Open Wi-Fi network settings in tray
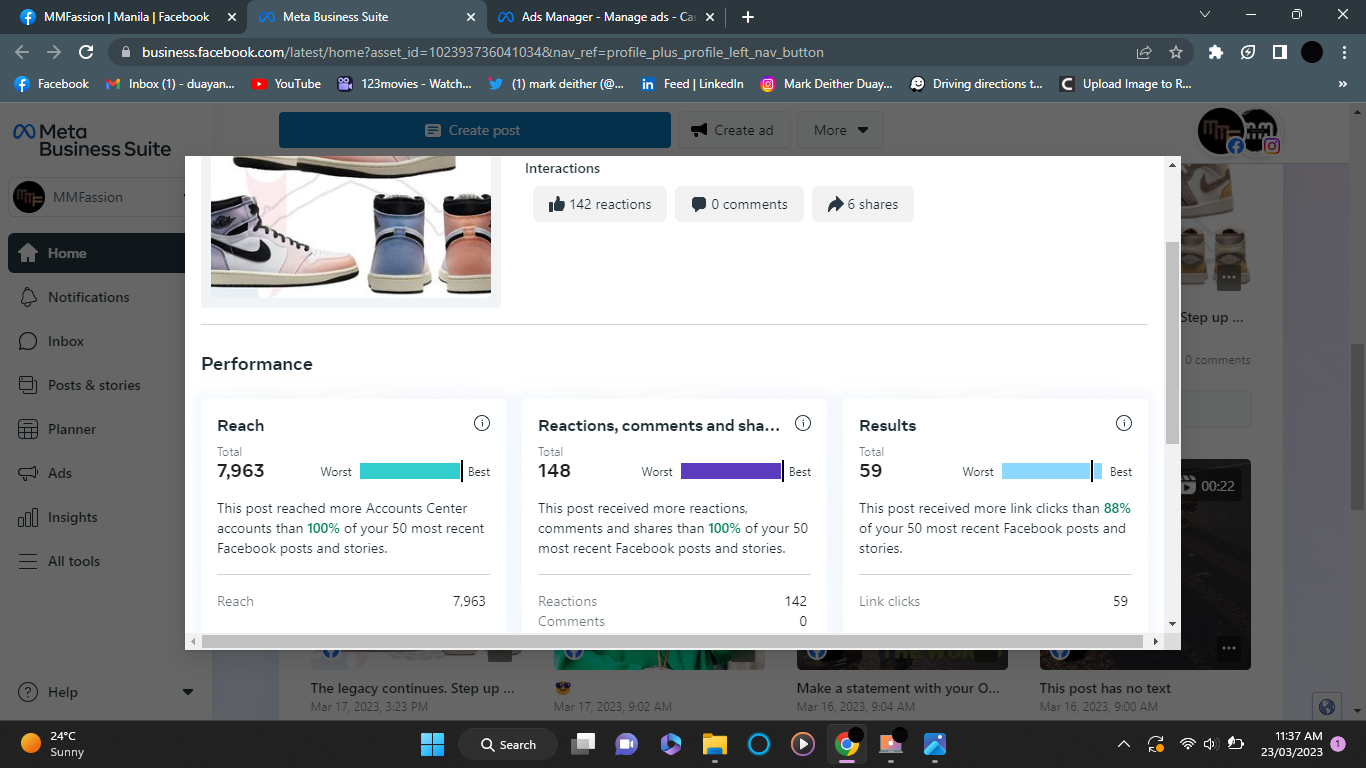The image size is (1366, 768). pyautogui.click(x=1188, y=744)
